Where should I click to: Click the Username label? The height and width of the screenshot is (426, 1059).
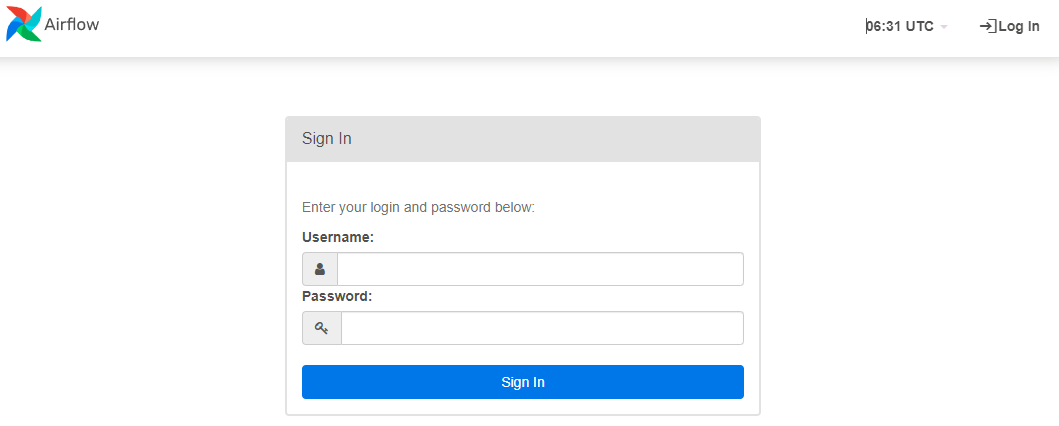point(338,237)
